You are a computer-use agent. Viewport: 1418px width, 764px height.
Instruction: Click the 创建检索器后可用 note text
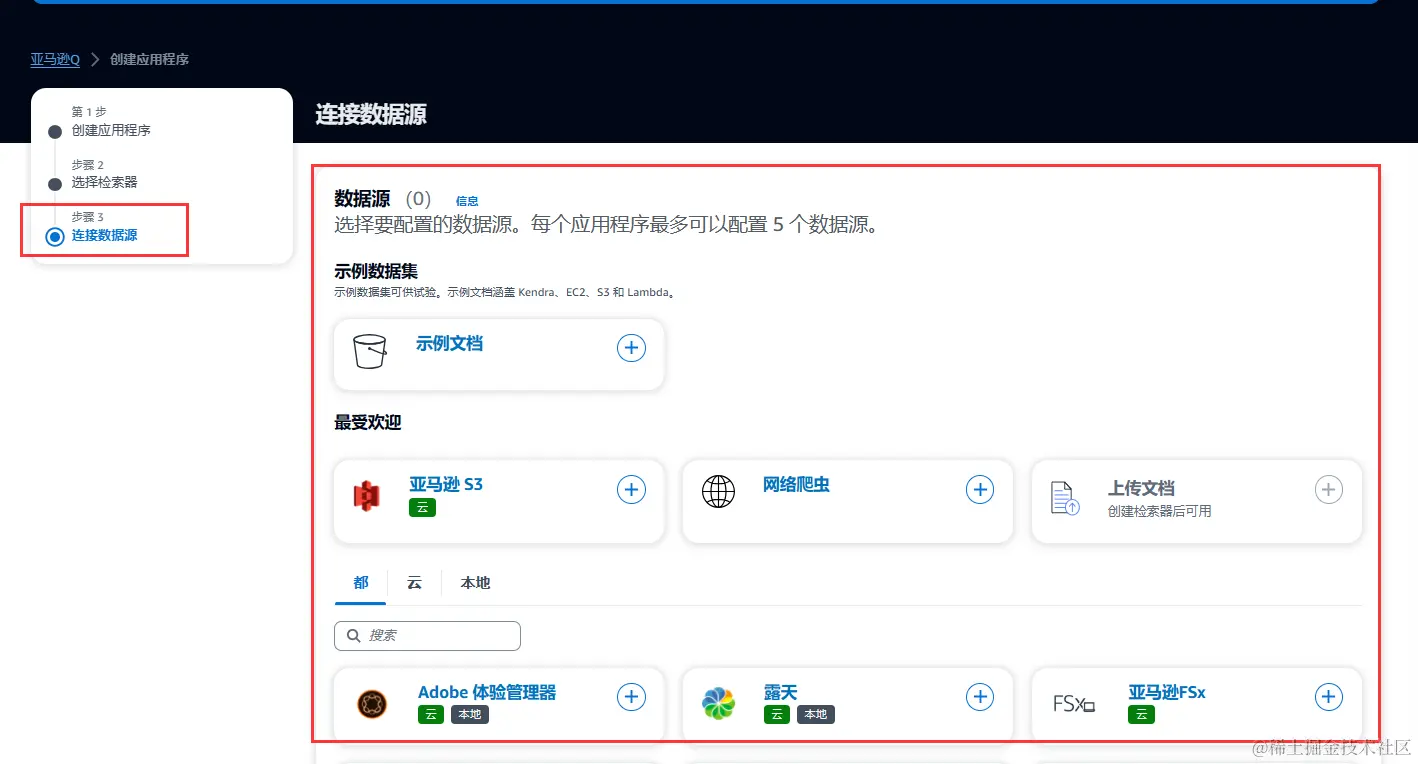(1159, 511)
